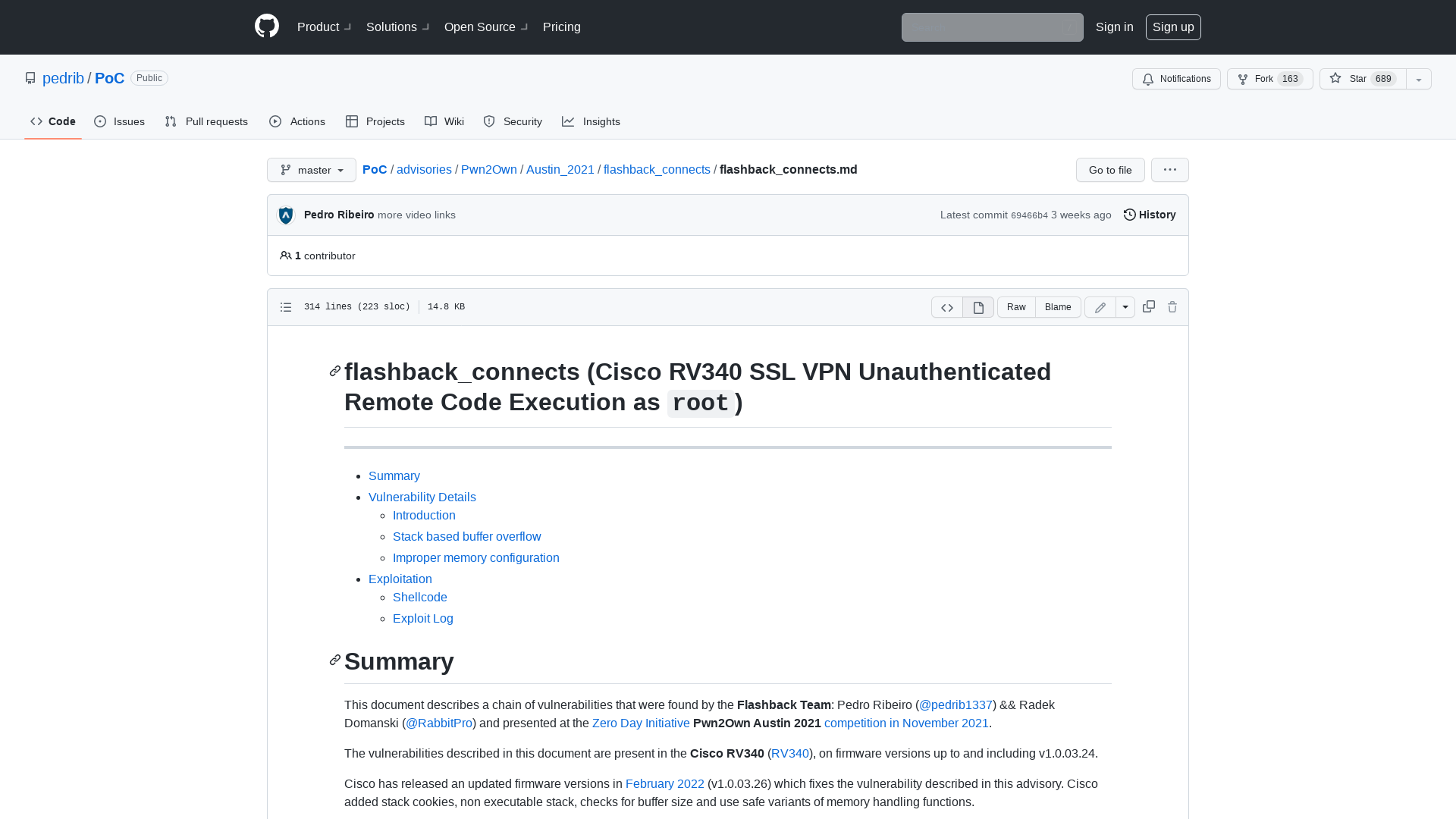Open the Zero Day Initiative link
Viewport: 1456px width, 819px height.
(x=641, y=723)
